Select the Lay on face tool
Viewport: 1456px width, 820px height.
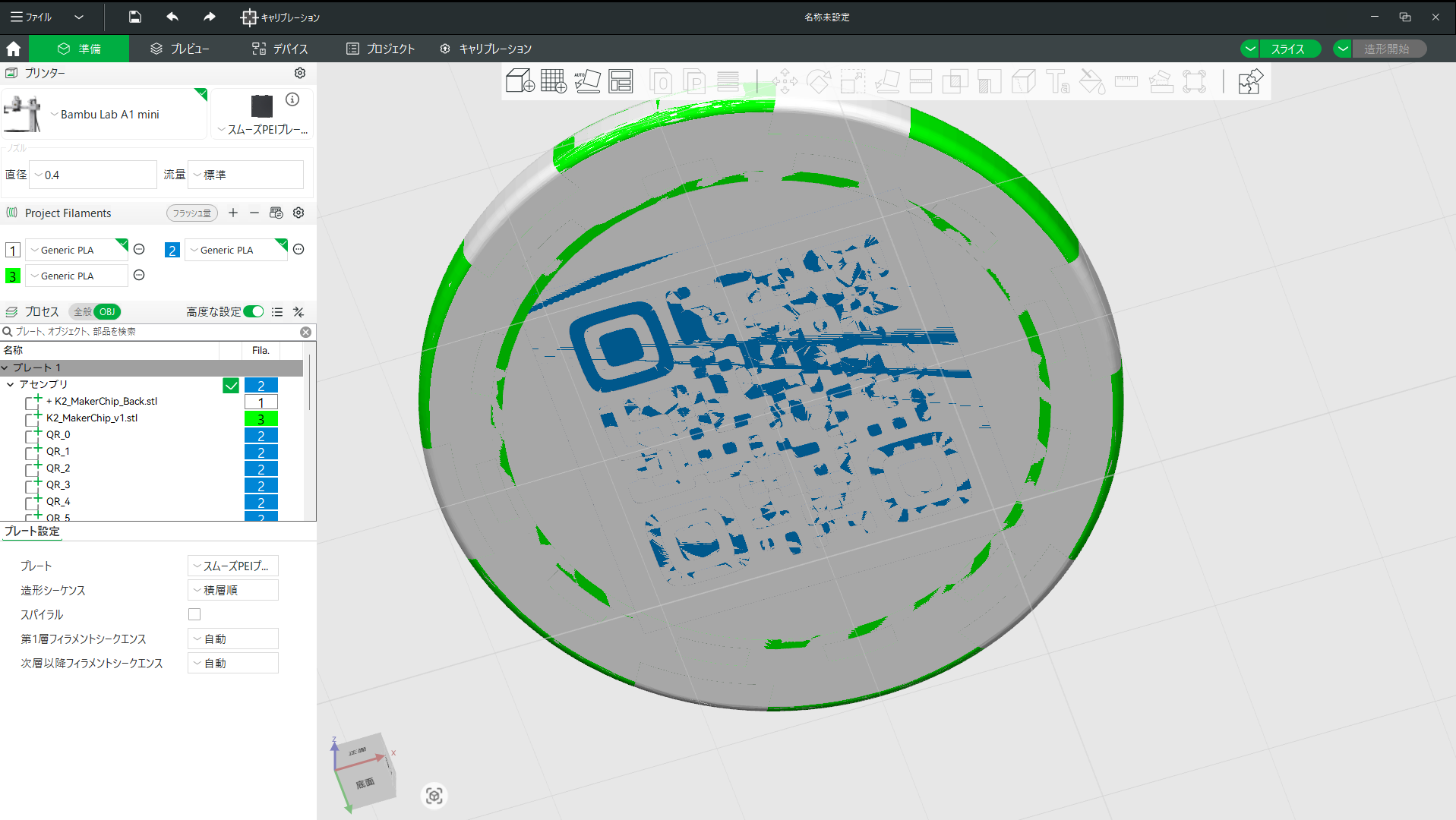tap(887, 80)
